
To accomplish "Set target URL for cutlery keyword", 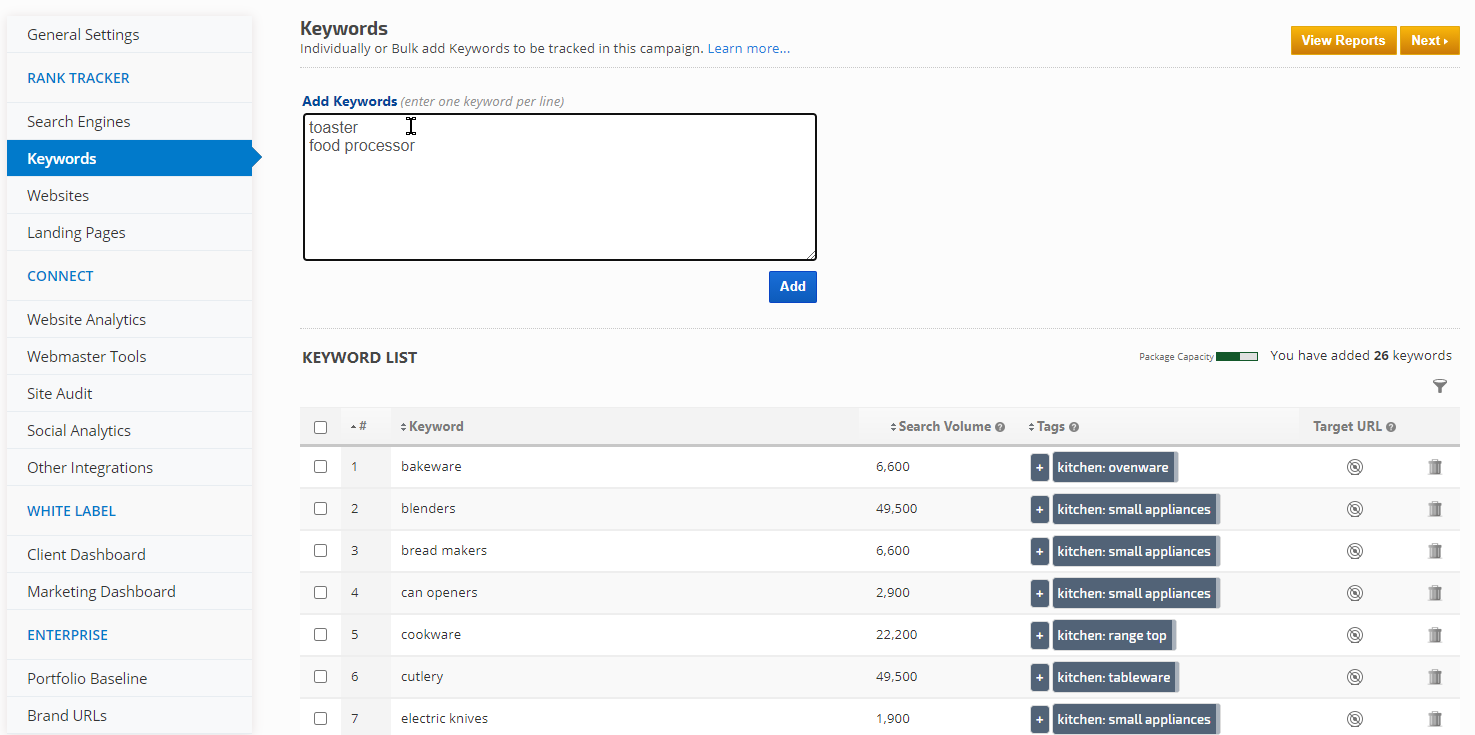I will (1355, 677).
